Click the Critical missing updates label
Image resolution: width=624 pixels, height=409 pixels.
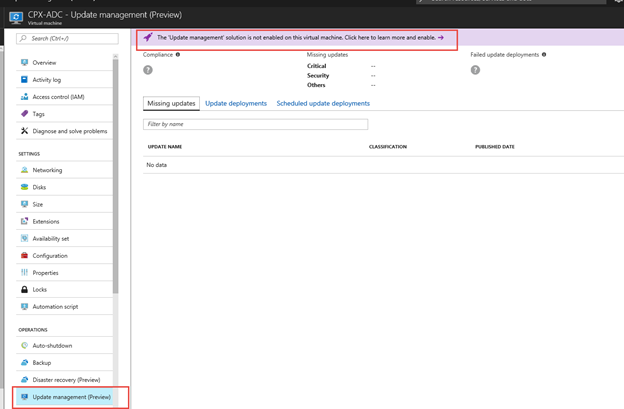(x=316, y=66)
